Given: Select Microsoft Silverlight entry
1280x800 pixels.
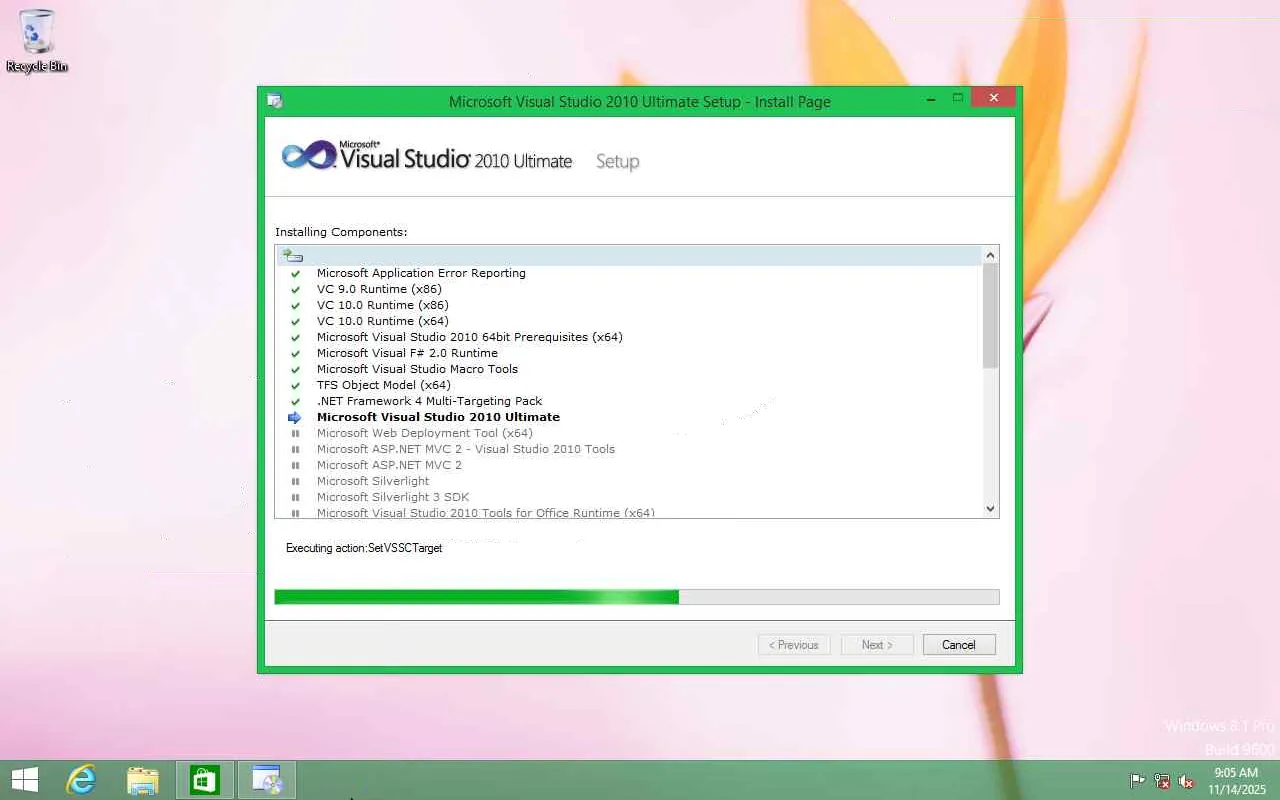Looking at the screenshot, I should (373, 481).
